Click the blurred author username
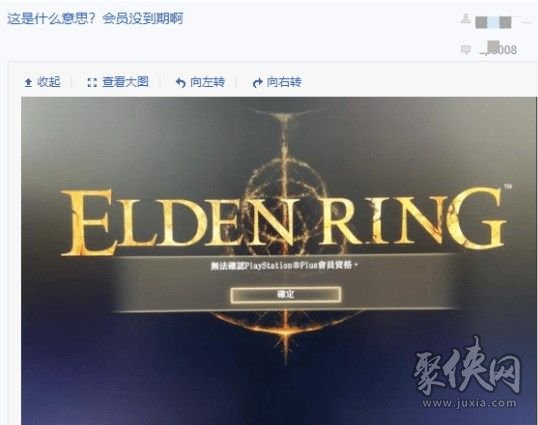Screen dimensions: 538x425 click(x=493, y=22)
